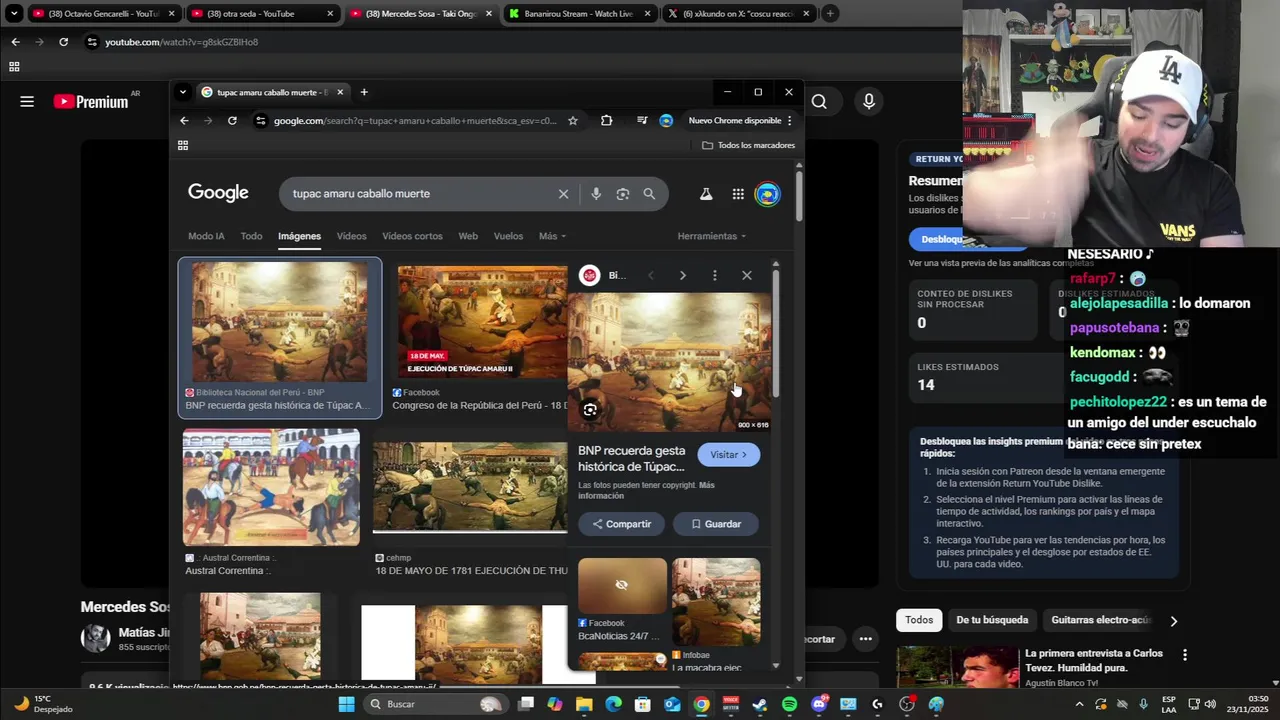Image resolution: width=1280 pixels, height=720 pixels.
Task: Open the new tab in front Chrome window
Action: coord(364,92)
